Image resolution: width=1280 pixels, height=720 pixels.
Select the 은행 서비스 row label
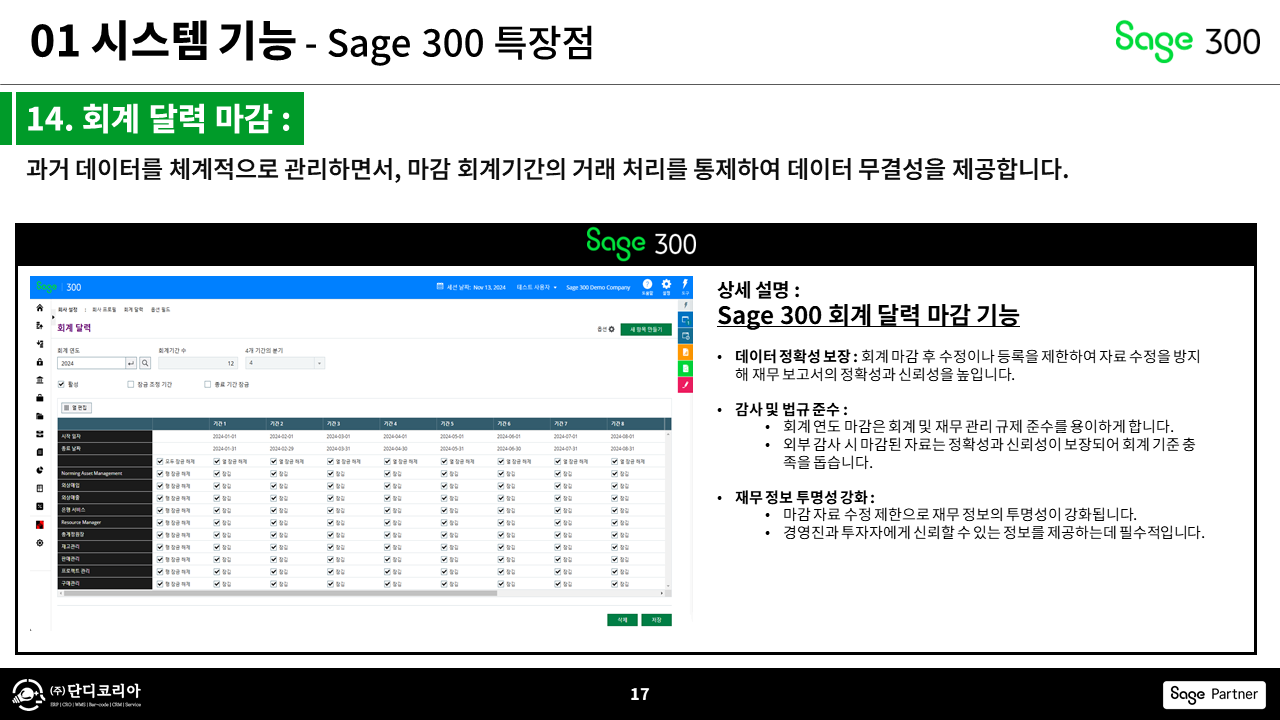(105, 510)
